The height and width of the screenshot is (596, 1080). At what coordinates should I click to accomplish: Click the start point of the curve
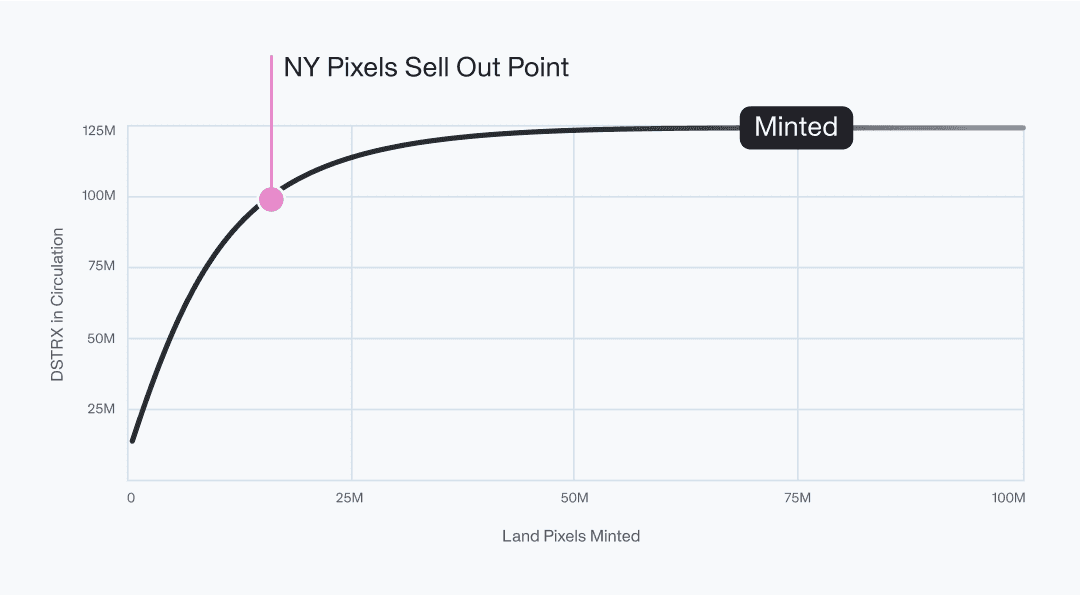(x=133, y=440)
